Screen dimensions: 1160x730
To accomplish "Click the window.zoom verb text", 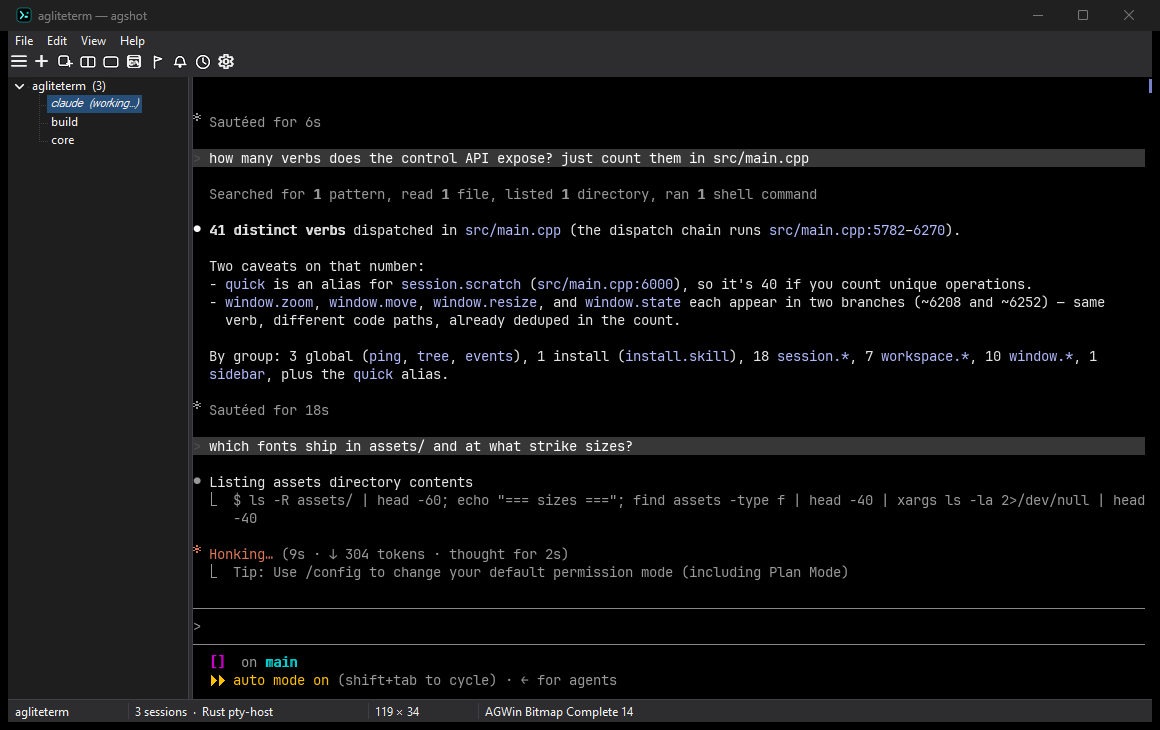I will click(x=269, y=303).
